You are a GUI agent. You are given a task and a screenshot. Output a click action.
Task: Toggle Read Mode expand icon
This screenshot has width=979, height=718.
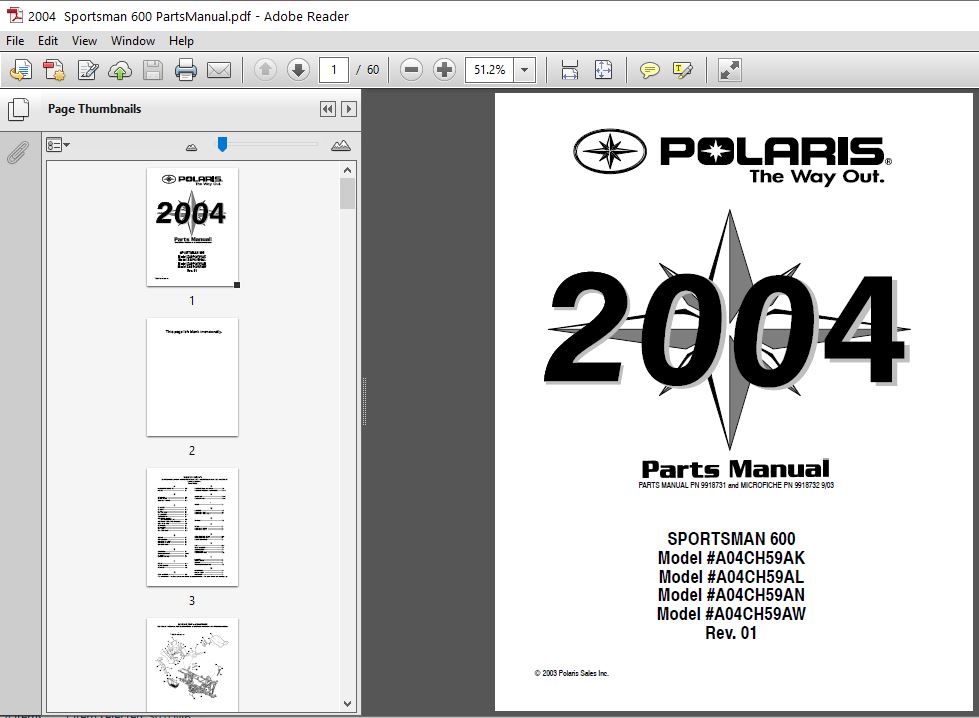click(729, 70)
